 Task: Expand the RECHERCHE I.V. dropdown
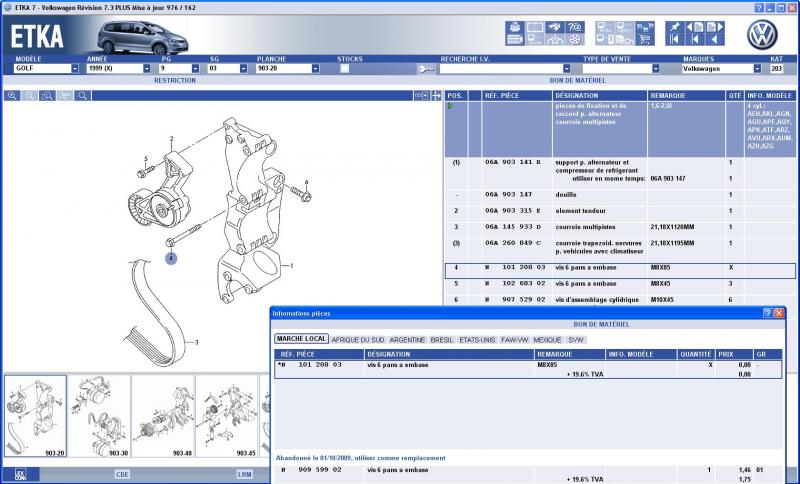[566, 68]
